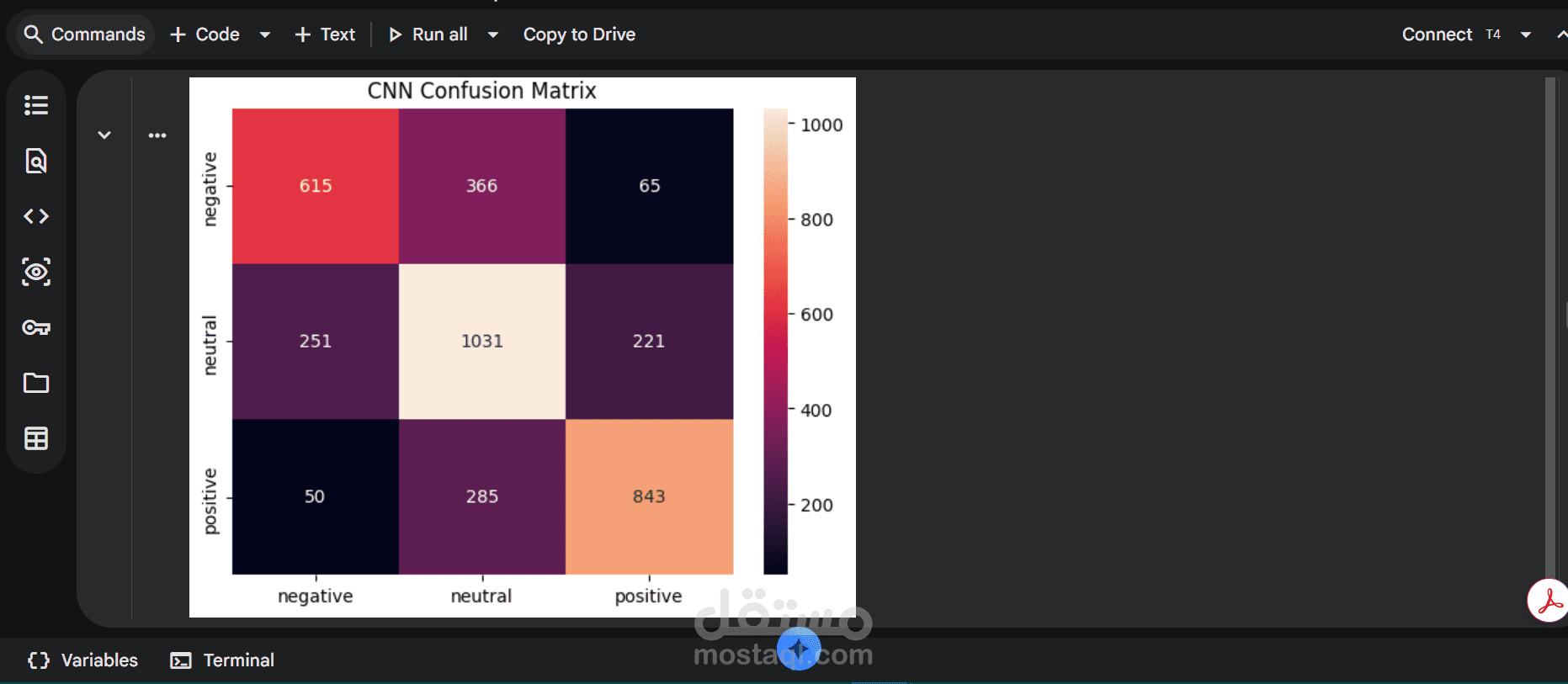The width and height of the screenshot is (1568, 684).
Task: Open the Code snippets panel
Action: pos(36,216)
